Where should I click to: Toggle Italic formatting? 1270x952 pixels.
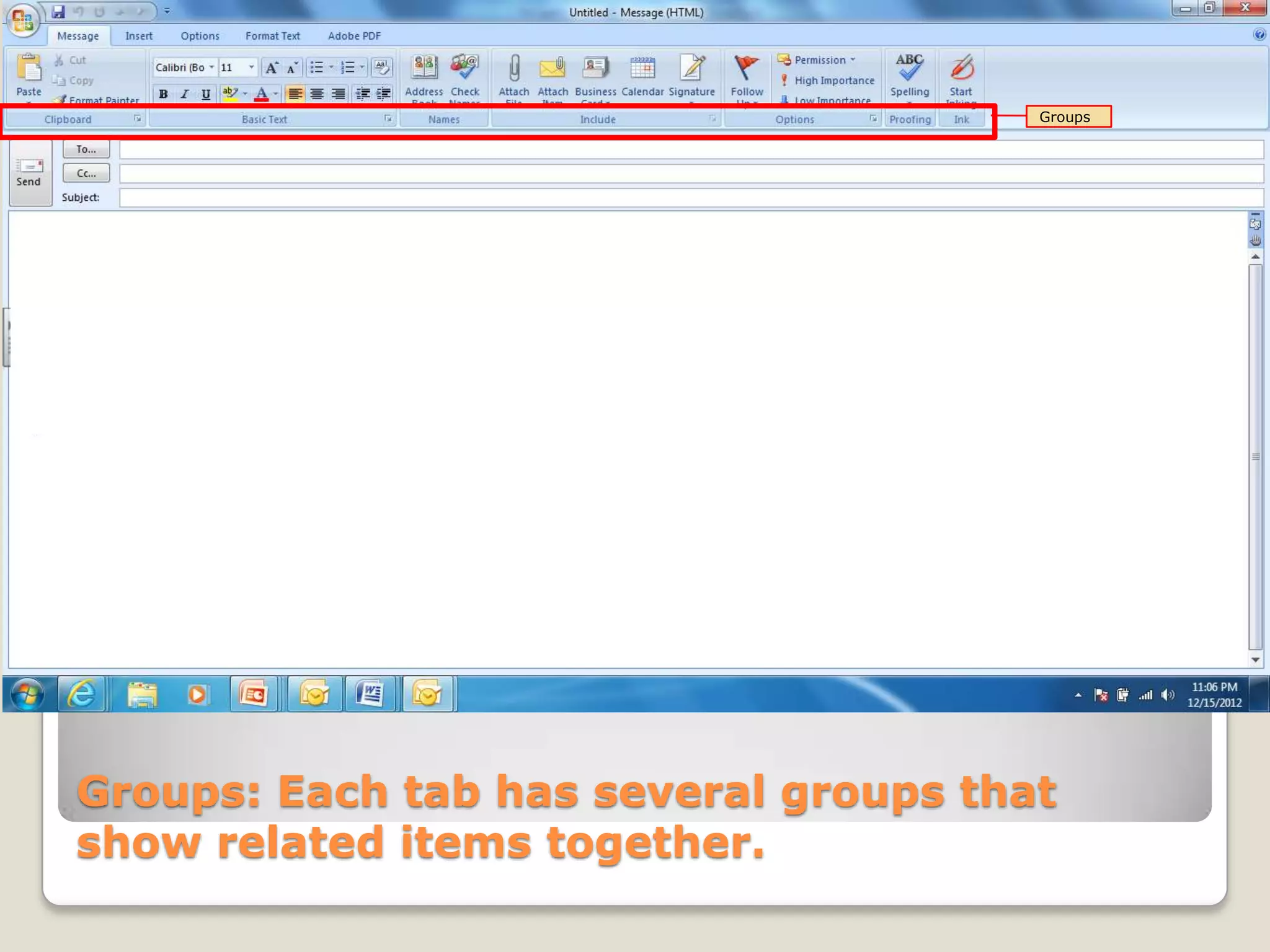tap(184, 94)
